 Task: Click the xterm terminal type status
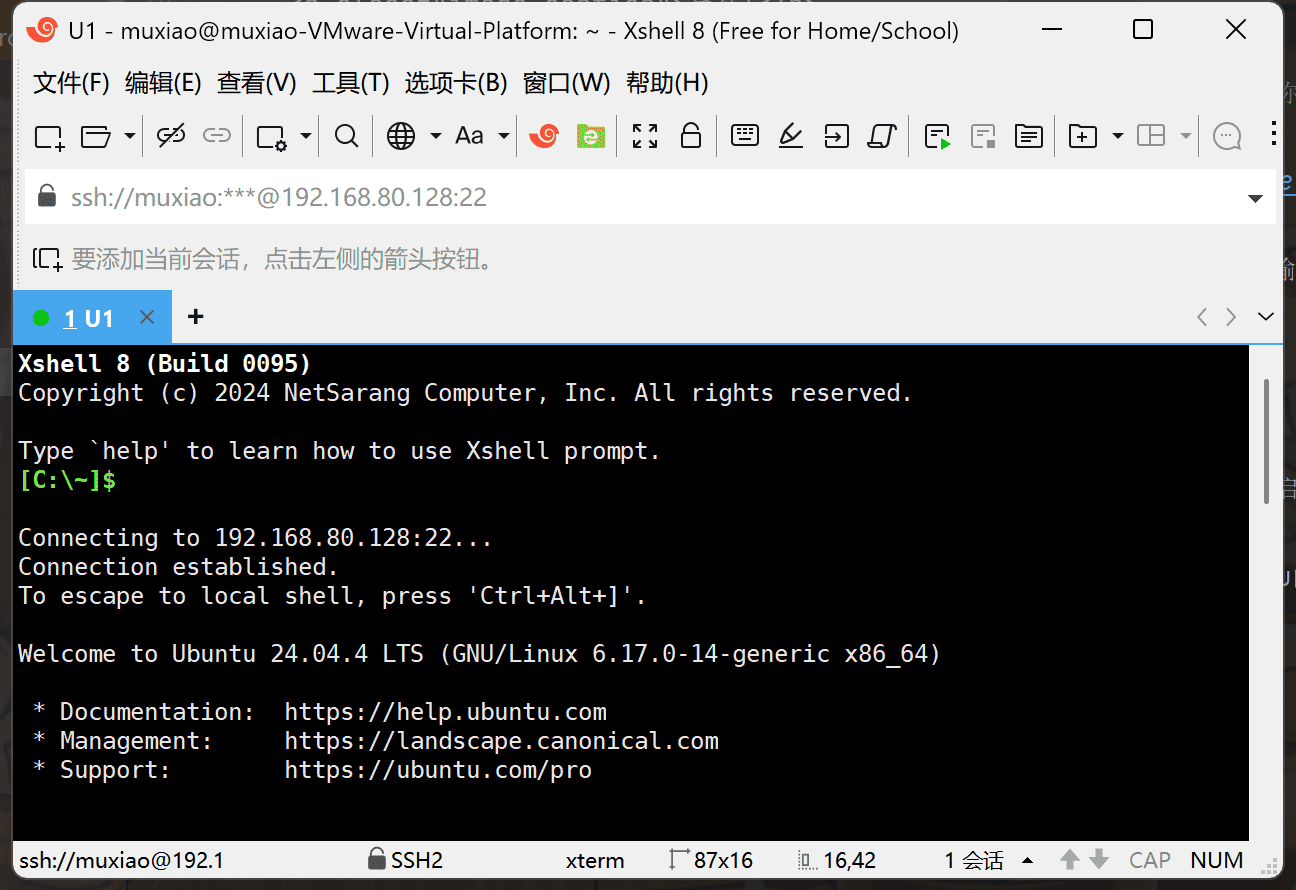[595, 861]
